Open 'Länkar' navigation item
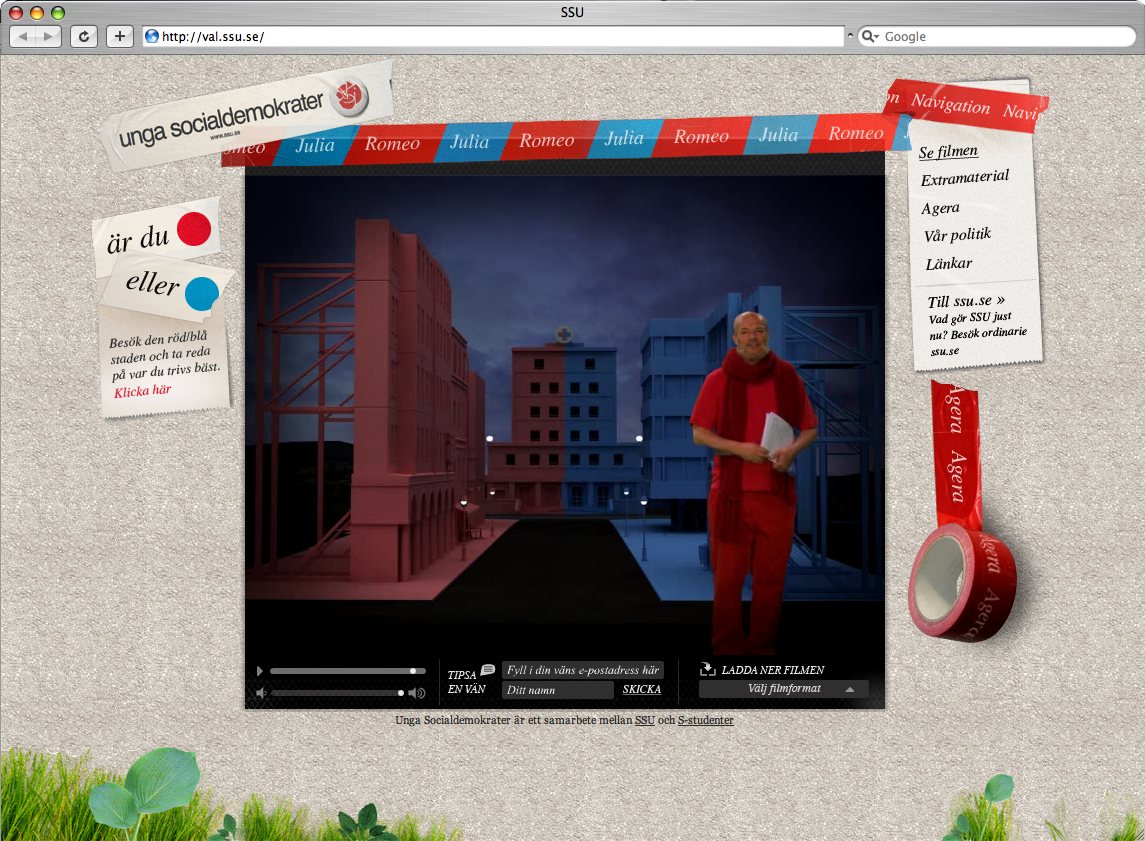 pyautogui.click(x=949, y=264)
